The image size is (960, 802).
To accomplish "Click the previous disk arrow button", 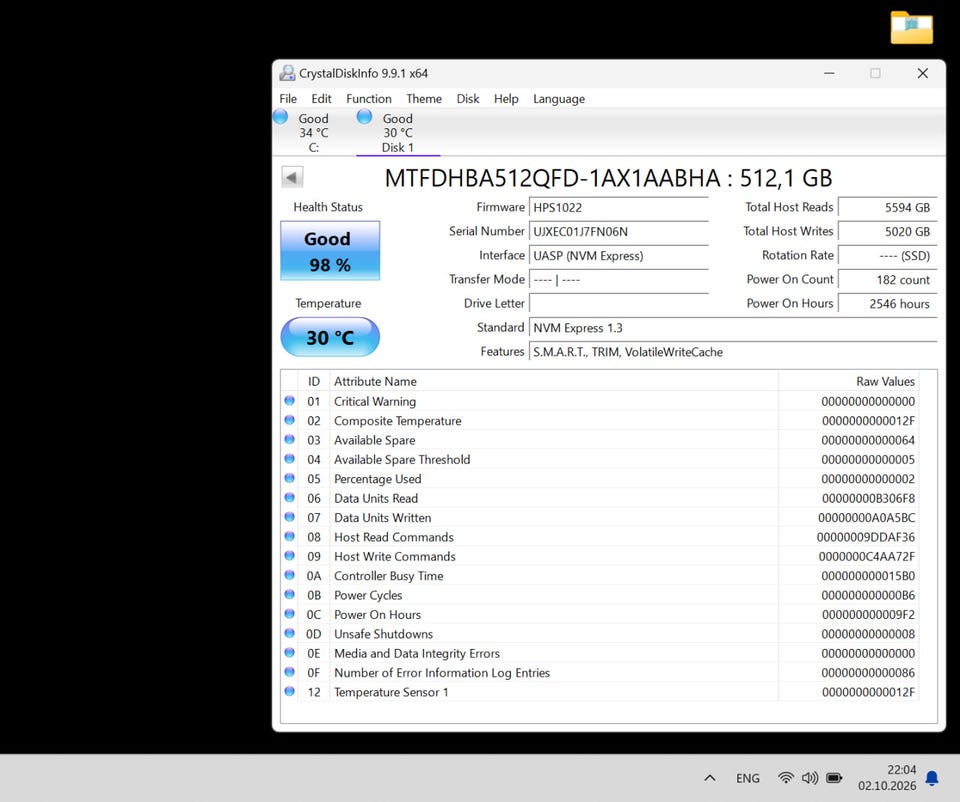I will coord(292,178).
